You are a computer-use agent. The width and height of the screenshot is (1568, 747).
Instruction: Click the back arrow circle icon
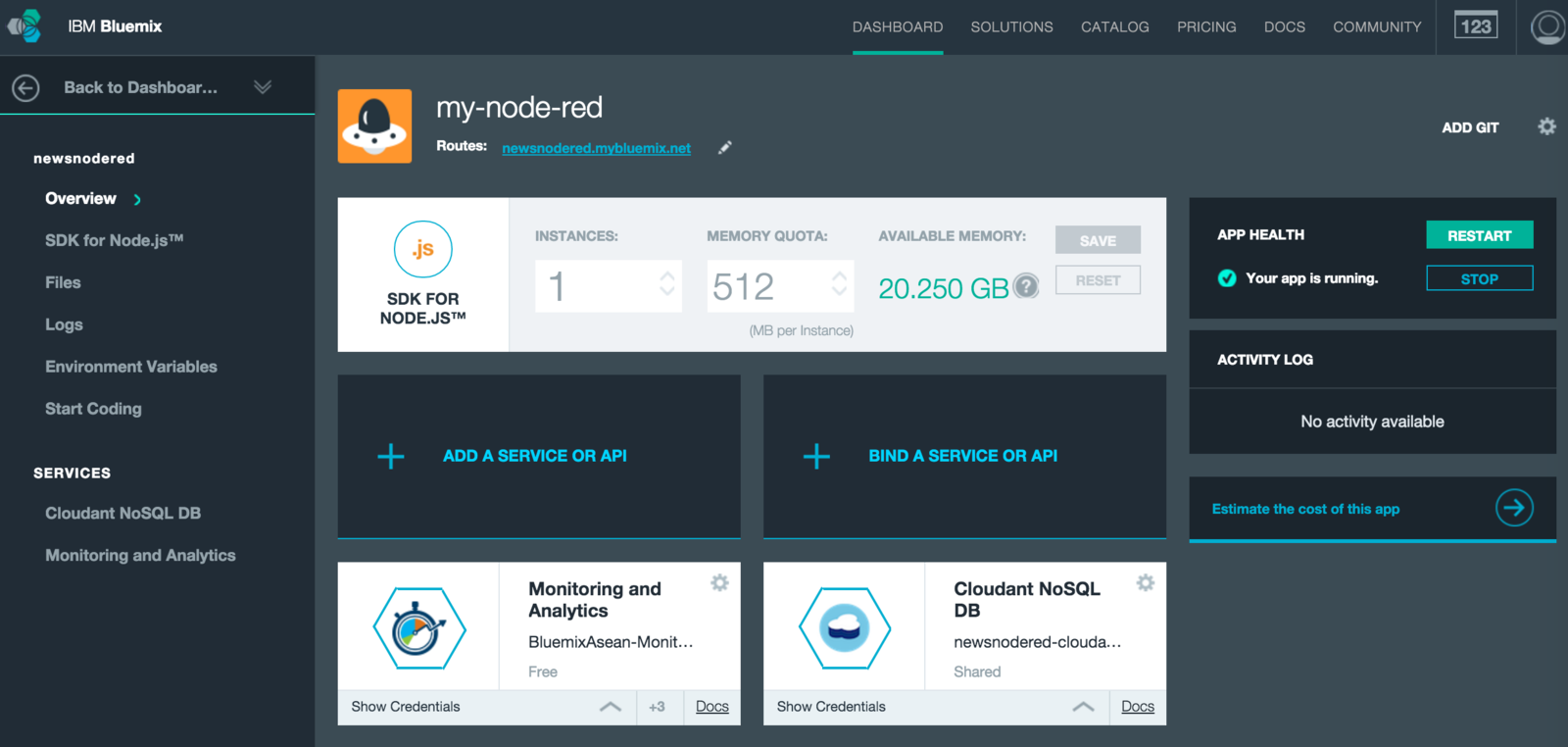coord(25,88)
